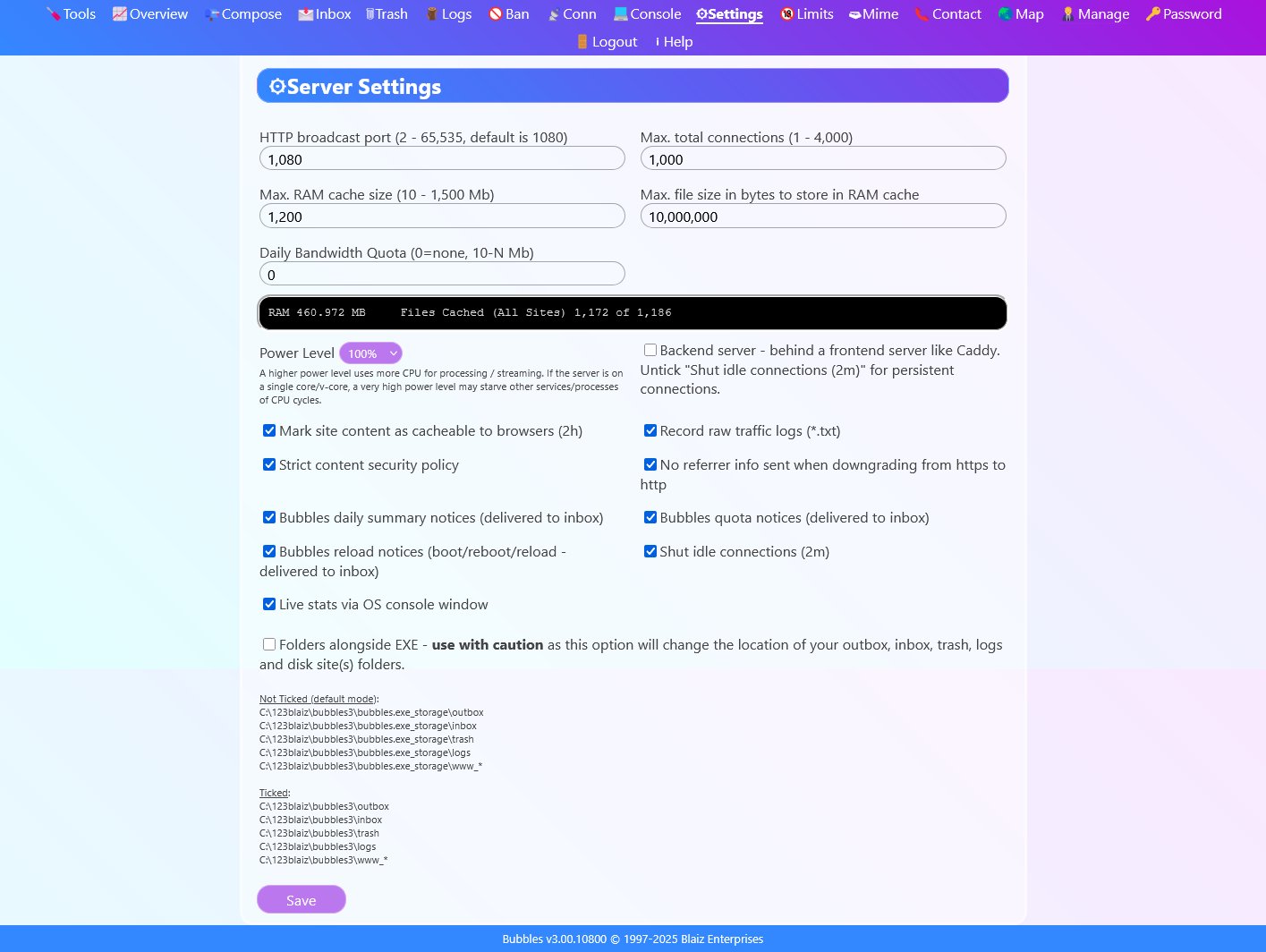This screenshot has width=1266, height=952.
Task: Click the Conn plug icon
Action: point(554,14)
